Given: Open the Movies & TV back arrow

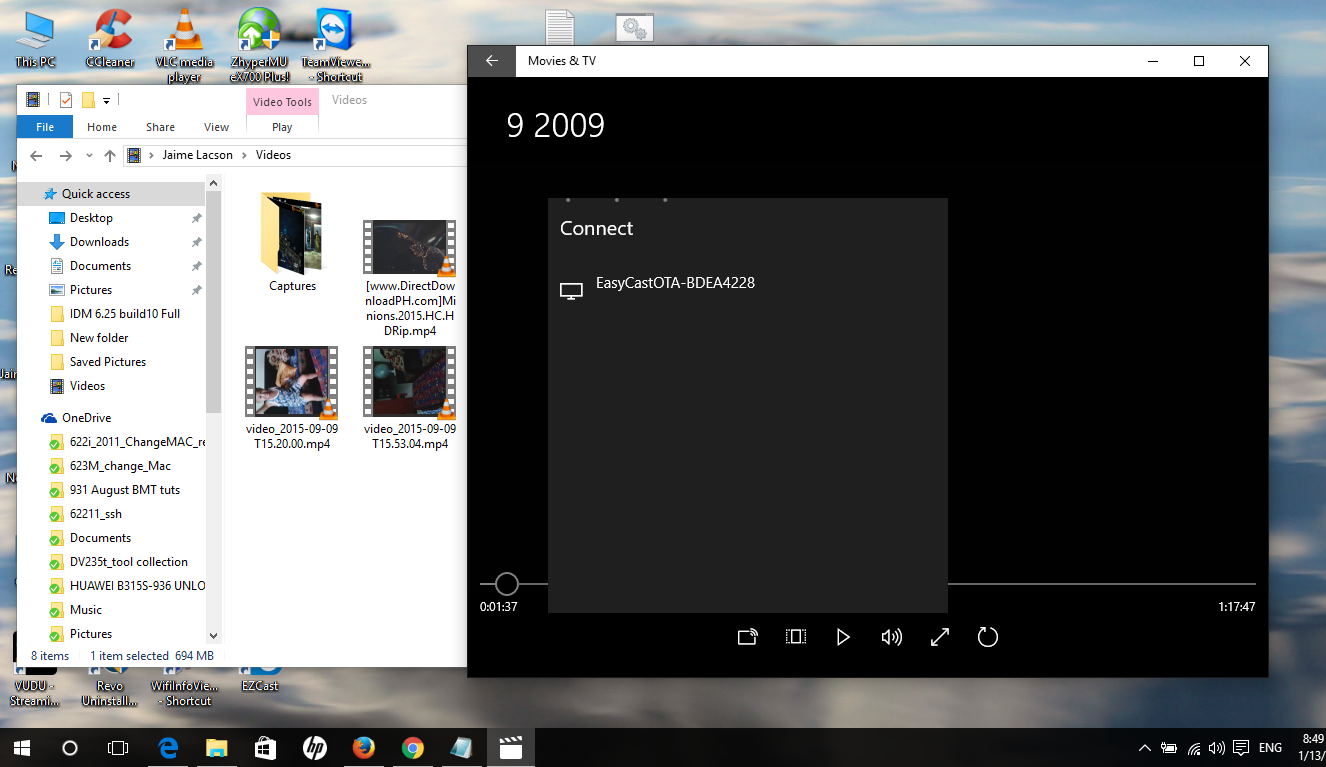Looking at the screenshot, I should click(491, 61).
